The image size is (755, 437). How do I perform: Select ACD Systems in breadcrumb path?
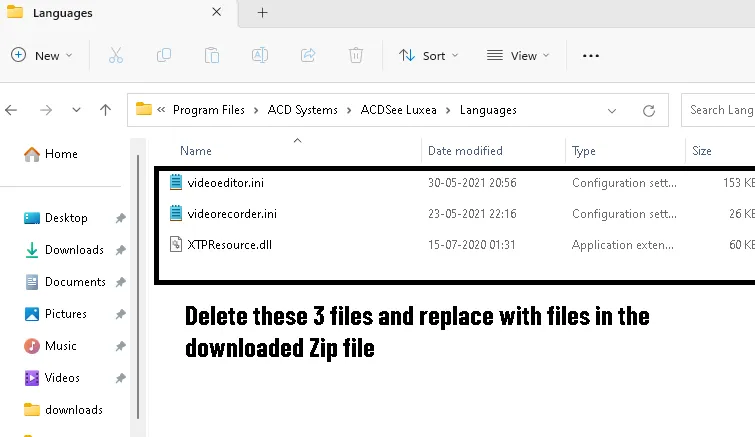click(x=302, y=110)
